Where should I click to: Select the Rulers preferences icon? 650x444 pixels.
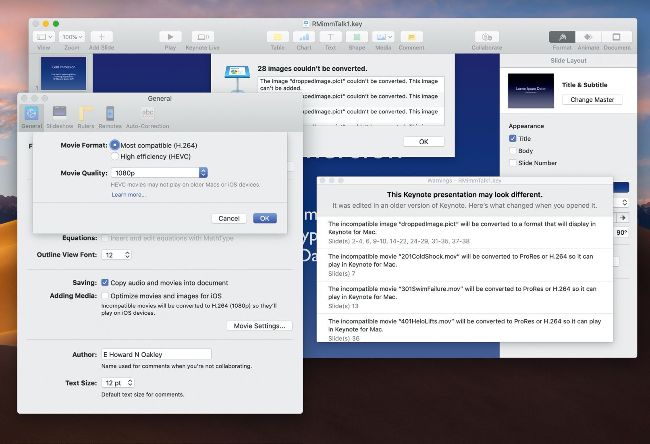click(85, 115)
